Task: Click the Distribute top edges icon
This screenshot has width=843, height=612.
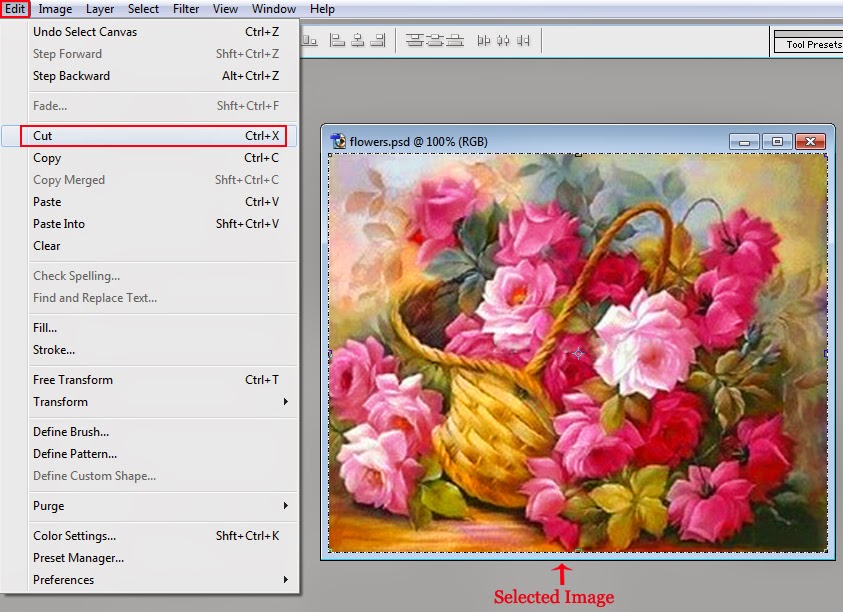Action: (x=415, y=40)
